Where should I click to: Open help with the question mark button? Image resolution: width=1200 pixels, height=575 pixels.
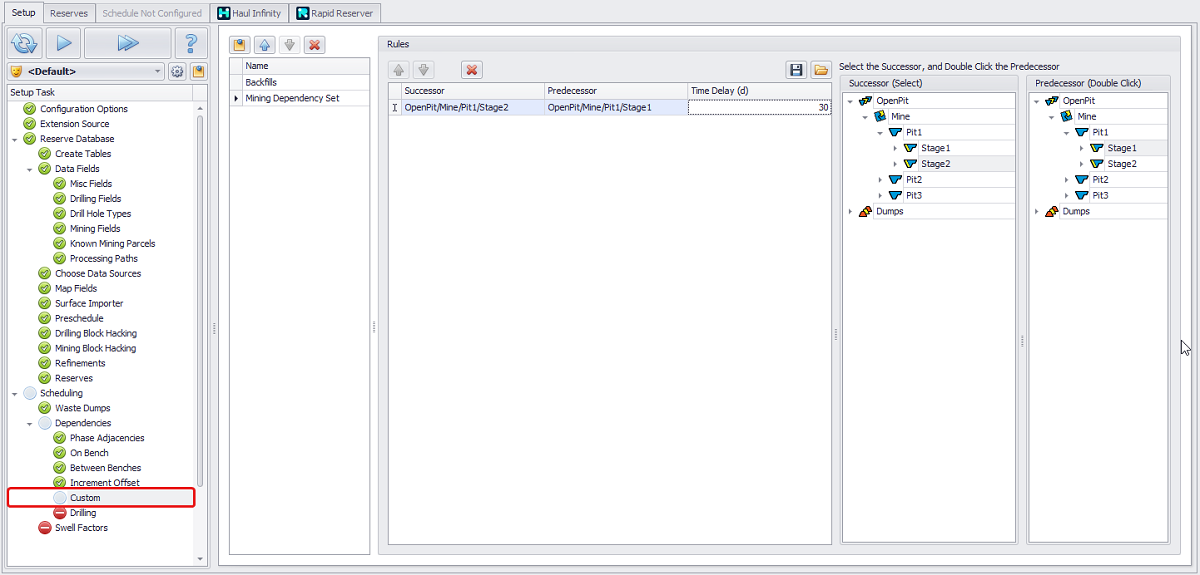190,43
